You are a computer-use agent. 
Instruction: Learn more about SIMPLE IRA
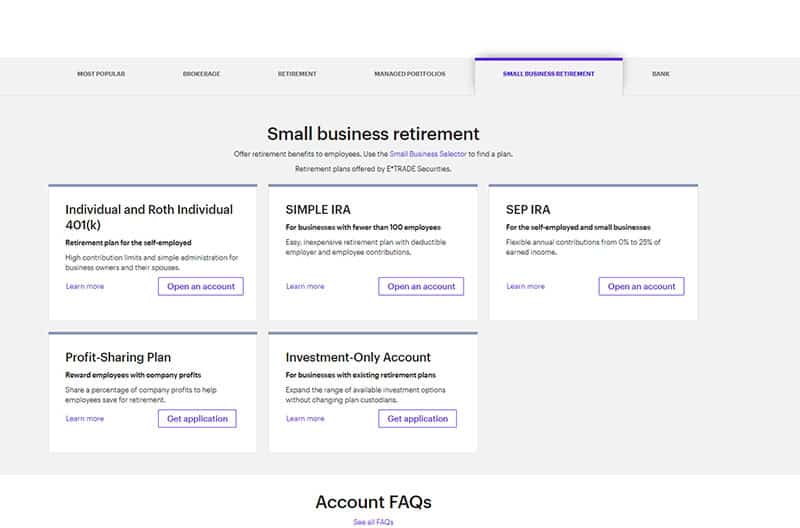[305, 287]
